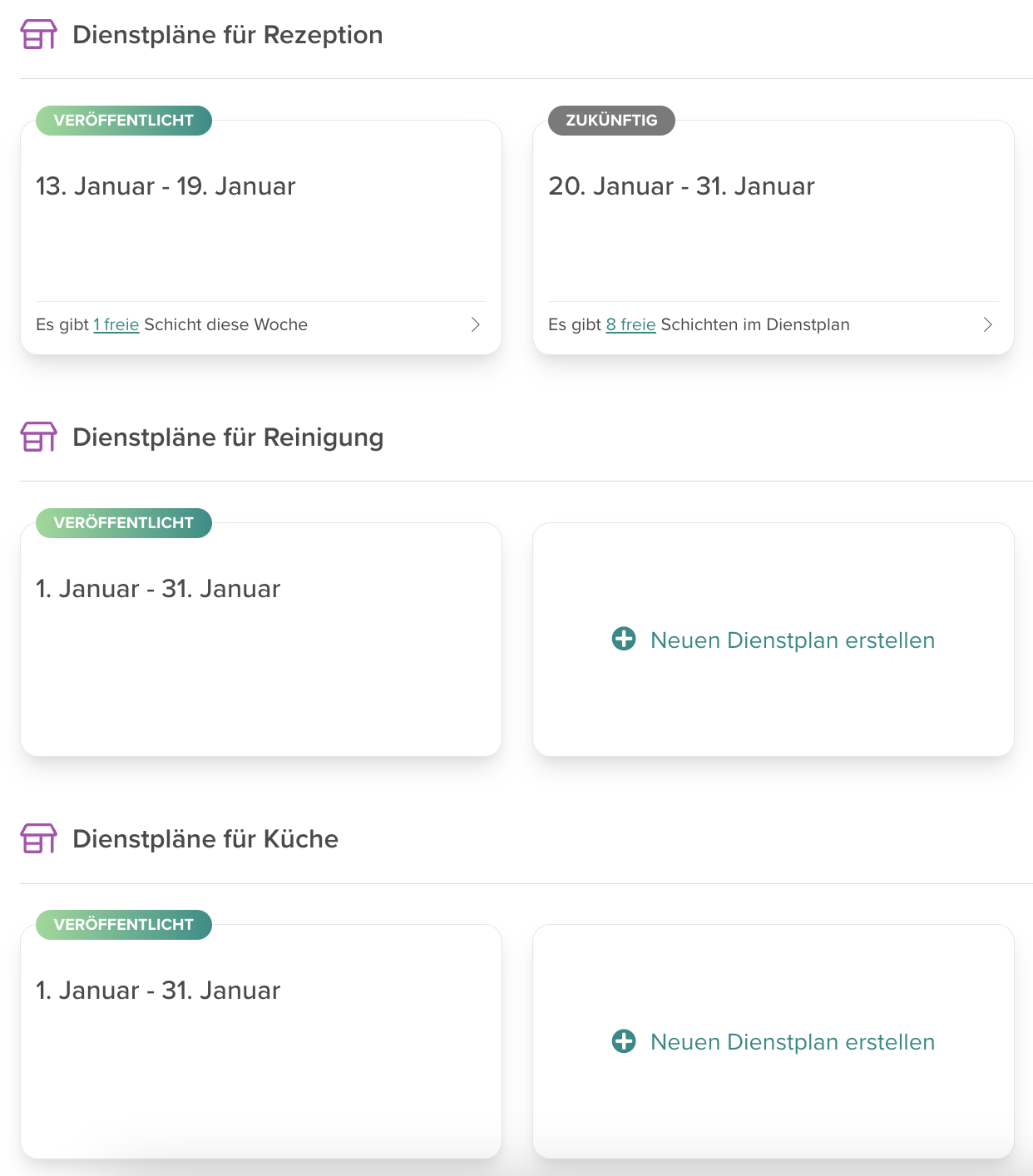Click the plus icon for Reinigung schedule creation

click(623, 639)
